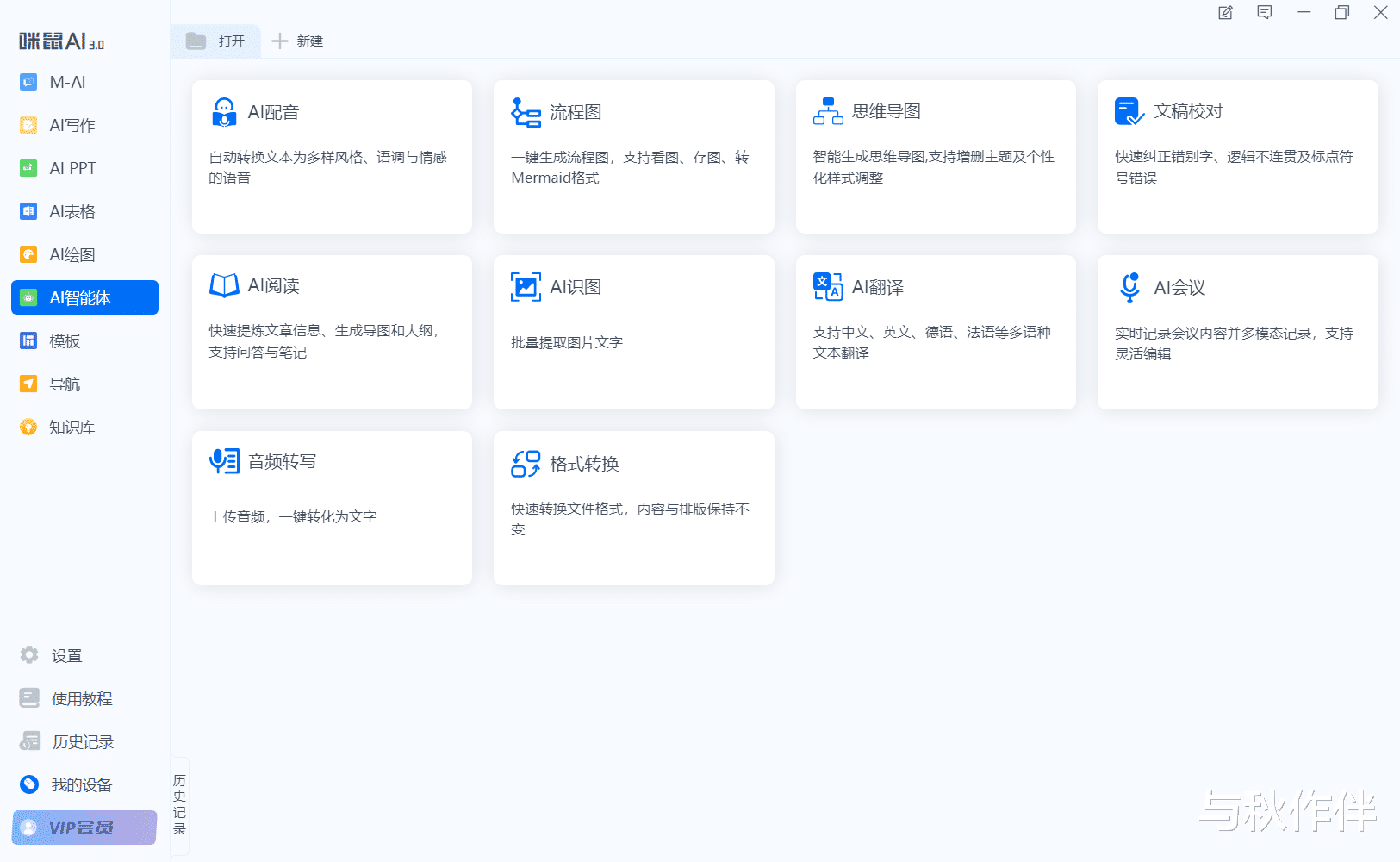Click the AI阅读 open-book icon
This screenshot has width=1400, height=862.
click(x=224, y=285)
